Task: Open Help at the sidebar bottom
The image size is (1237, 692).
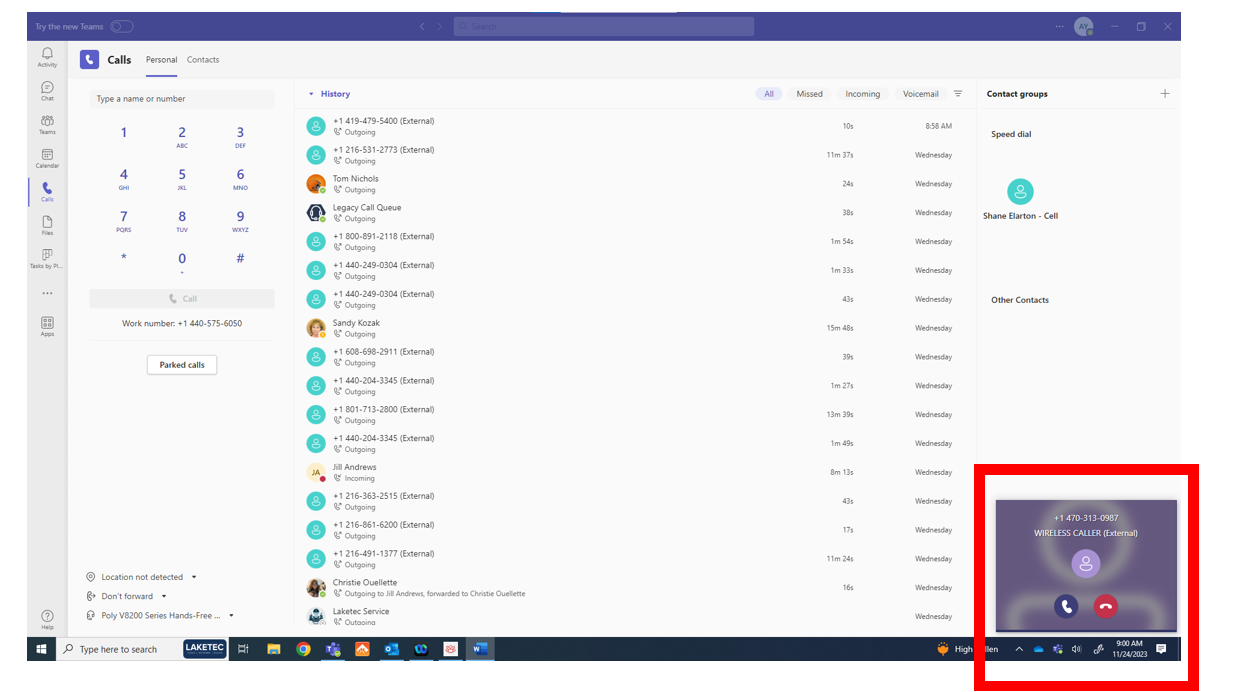Action: pos(47,620)
